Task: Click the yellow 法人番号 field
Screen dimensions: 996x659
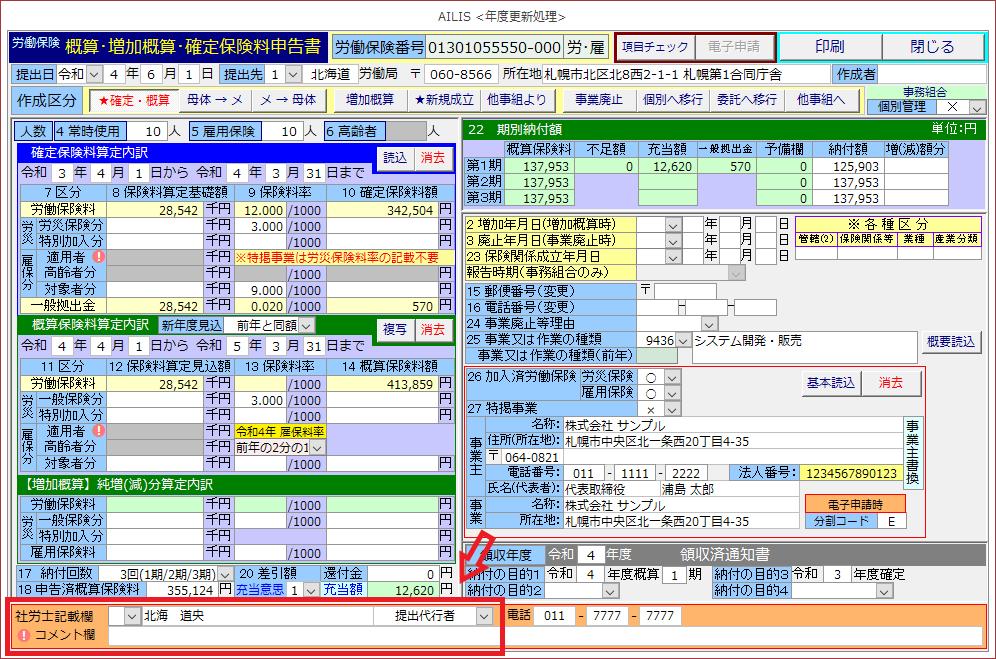Action: [849, 473]
